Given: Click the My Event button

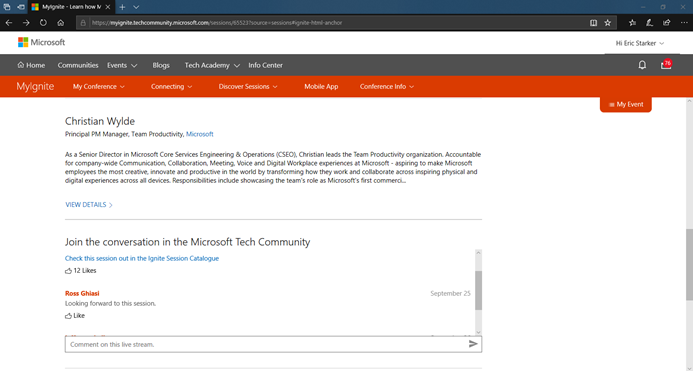Looking at the screenshot, I should coord(626,104).
